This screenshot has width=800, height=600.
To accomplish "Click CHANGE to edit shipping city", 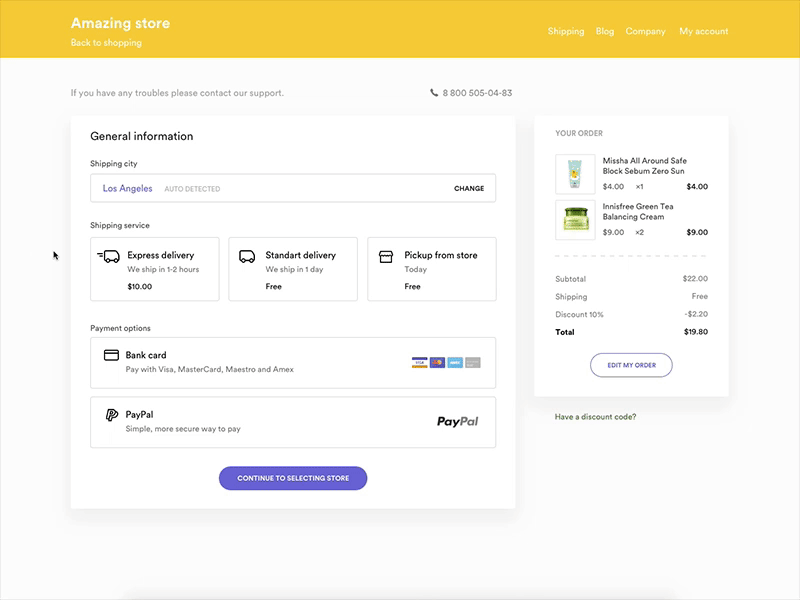I will (469, 188).
